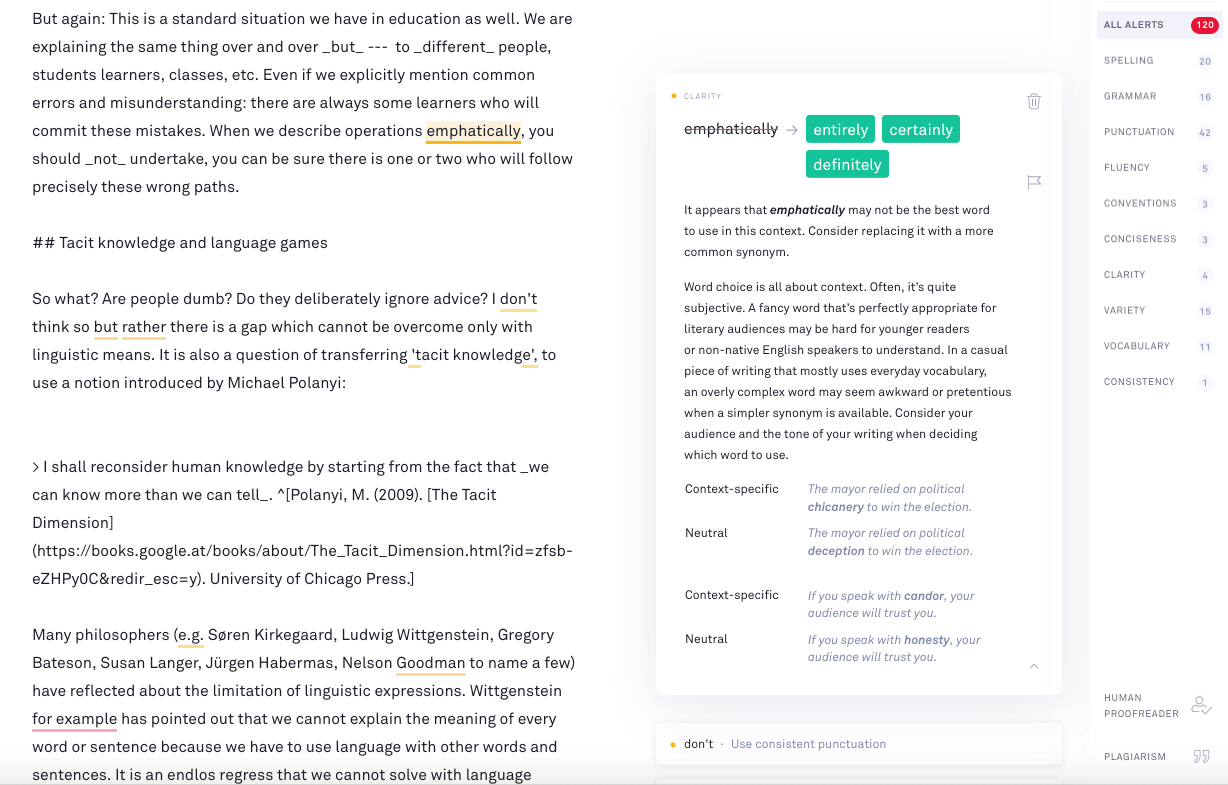This screenshot has width=1228, height=785.
Task: Apply the "definitely" replacement
Action: pyautogui.click(x=847, y=164)
